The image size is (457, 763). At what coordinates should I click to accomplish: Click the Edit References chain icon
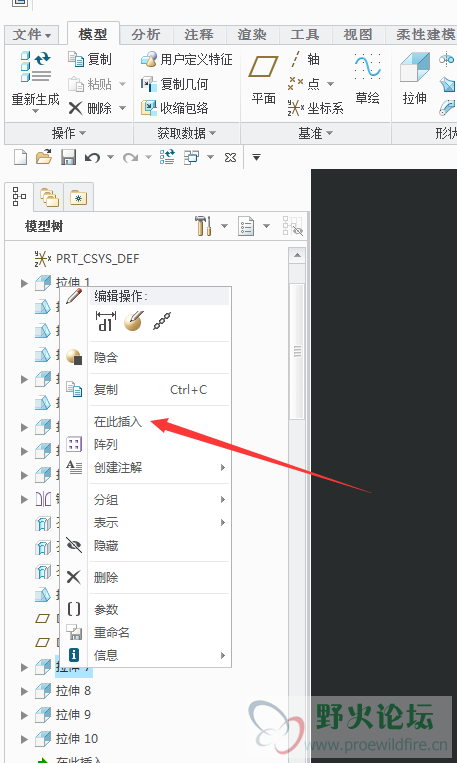(162, 322)
